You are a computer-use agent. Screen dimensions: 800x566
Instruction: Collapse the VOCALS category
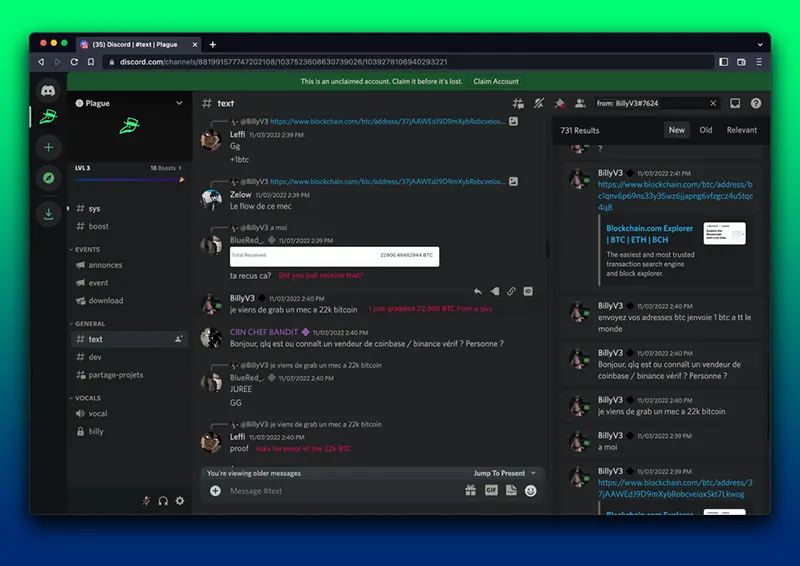click(x=85, y=398)
